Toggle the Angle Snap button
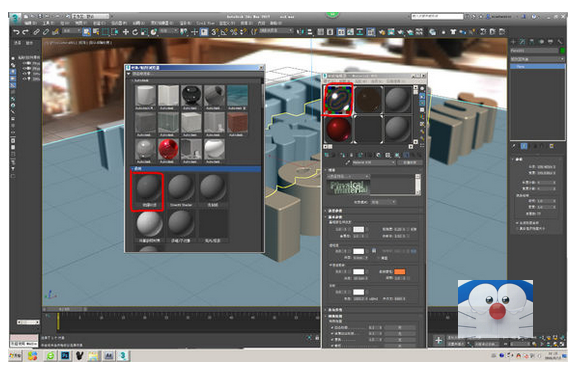This screenshot has width=583, height=388. [x=224, y=32]
